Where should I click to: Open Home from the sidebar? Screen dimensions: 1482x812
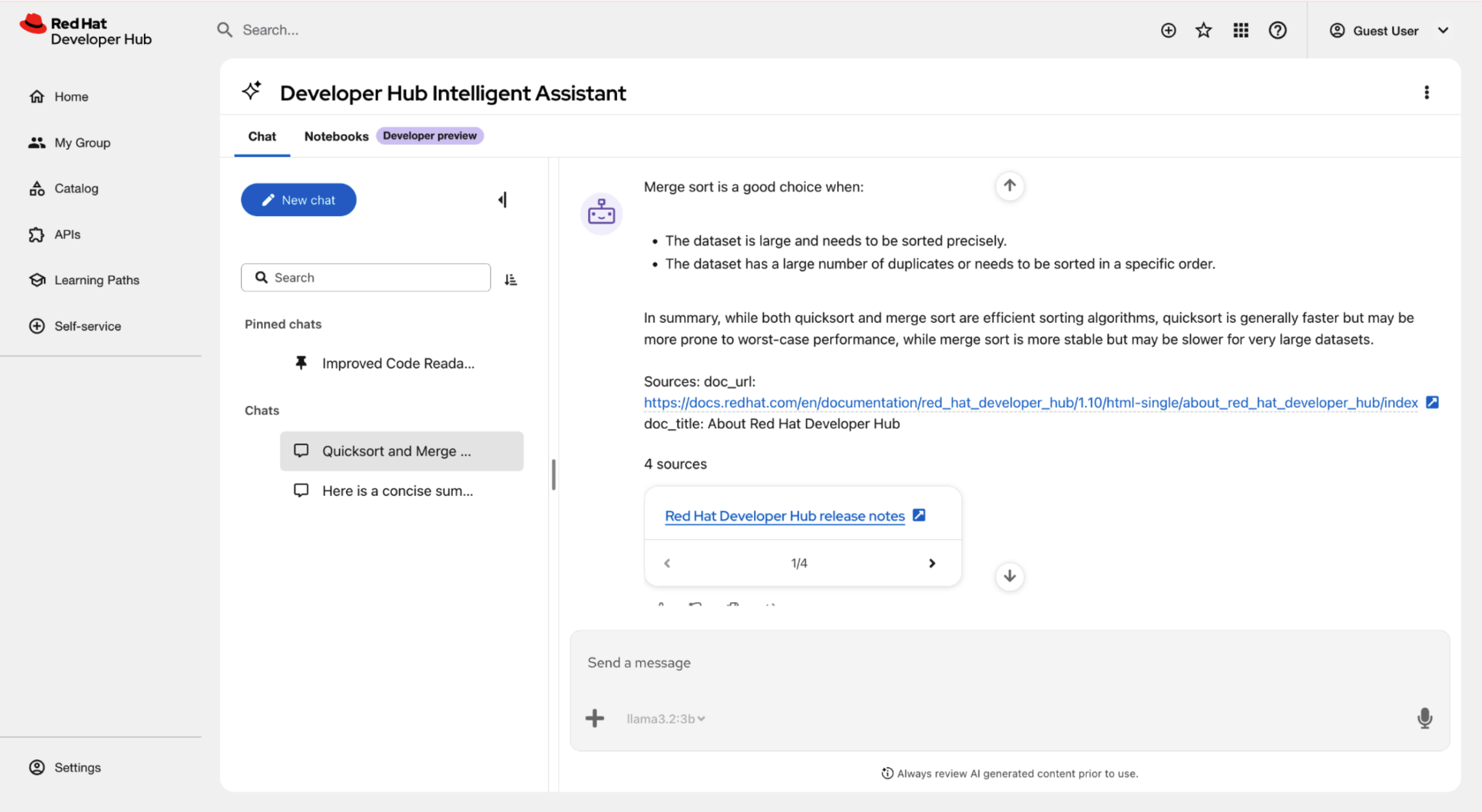(58, 97)
